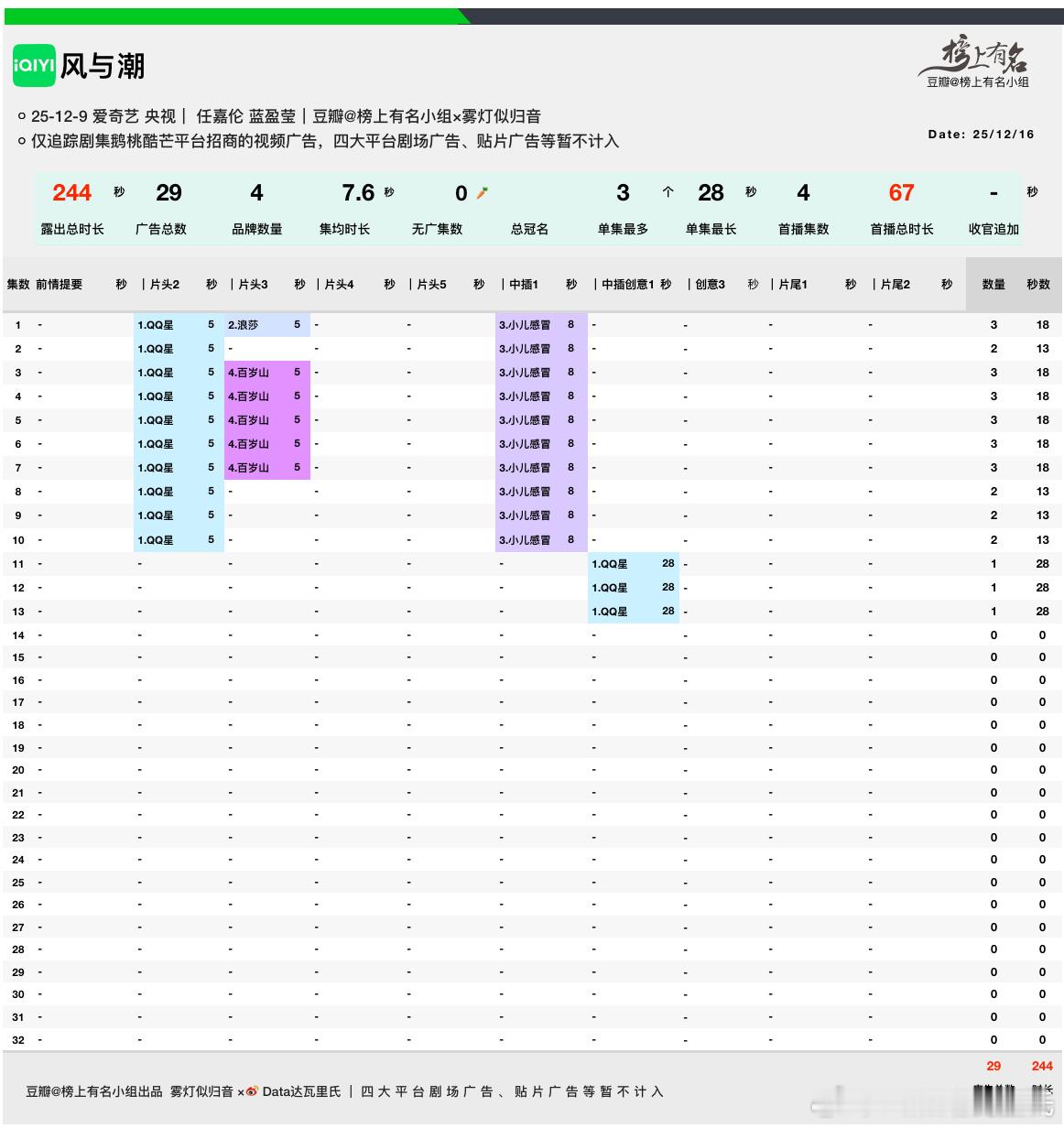Click 1.QQ星 cell in episode 10 row
This screenshot has height=1128, width=1064.
[x=178, y=540]
